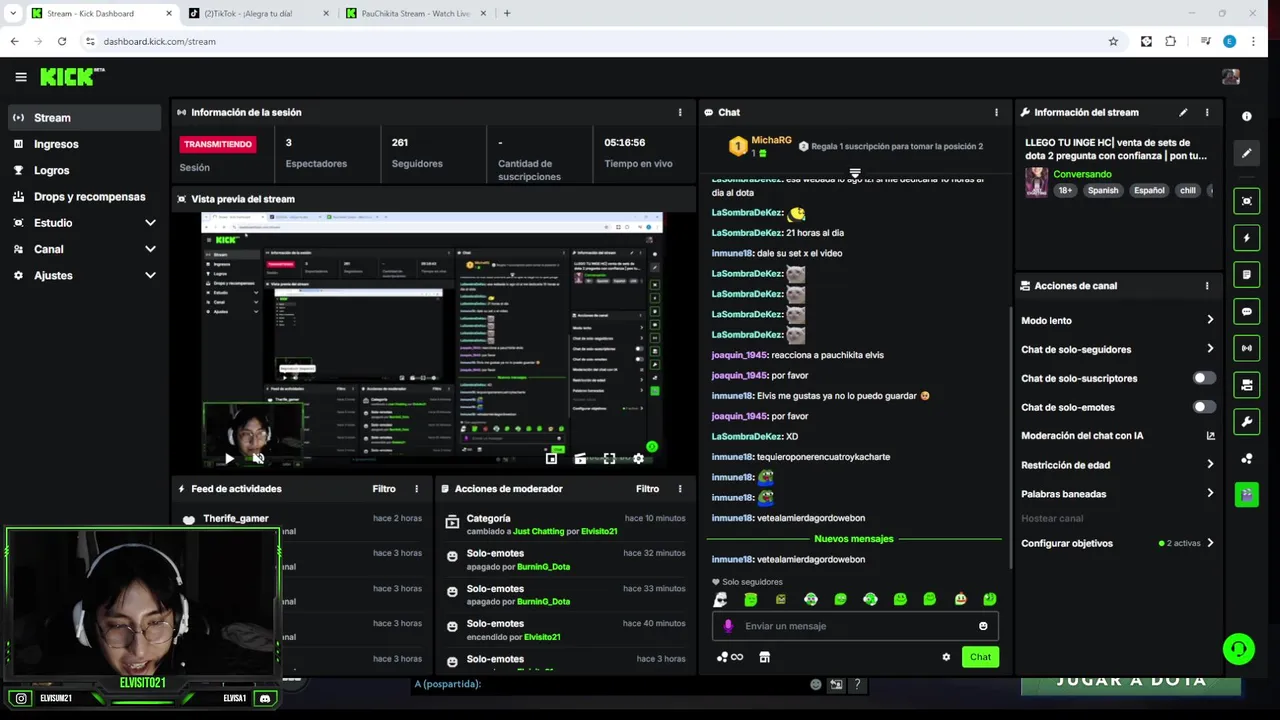Image resolution: width=1280 pixels, height=720 pixels.
Task: Open the Acciones de moderador three-dot menu
Action: (x=680, y=489)
